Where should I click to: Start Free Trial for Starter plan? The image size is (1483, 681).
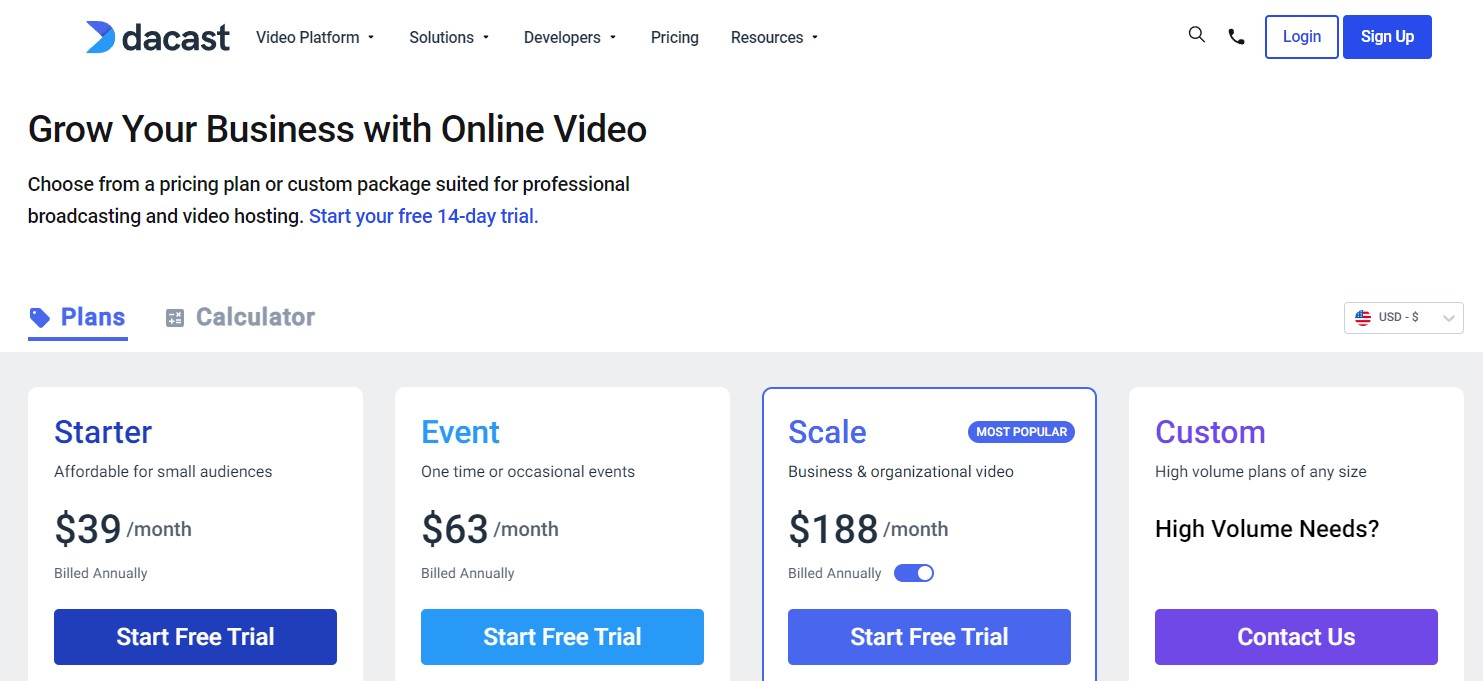195,637
